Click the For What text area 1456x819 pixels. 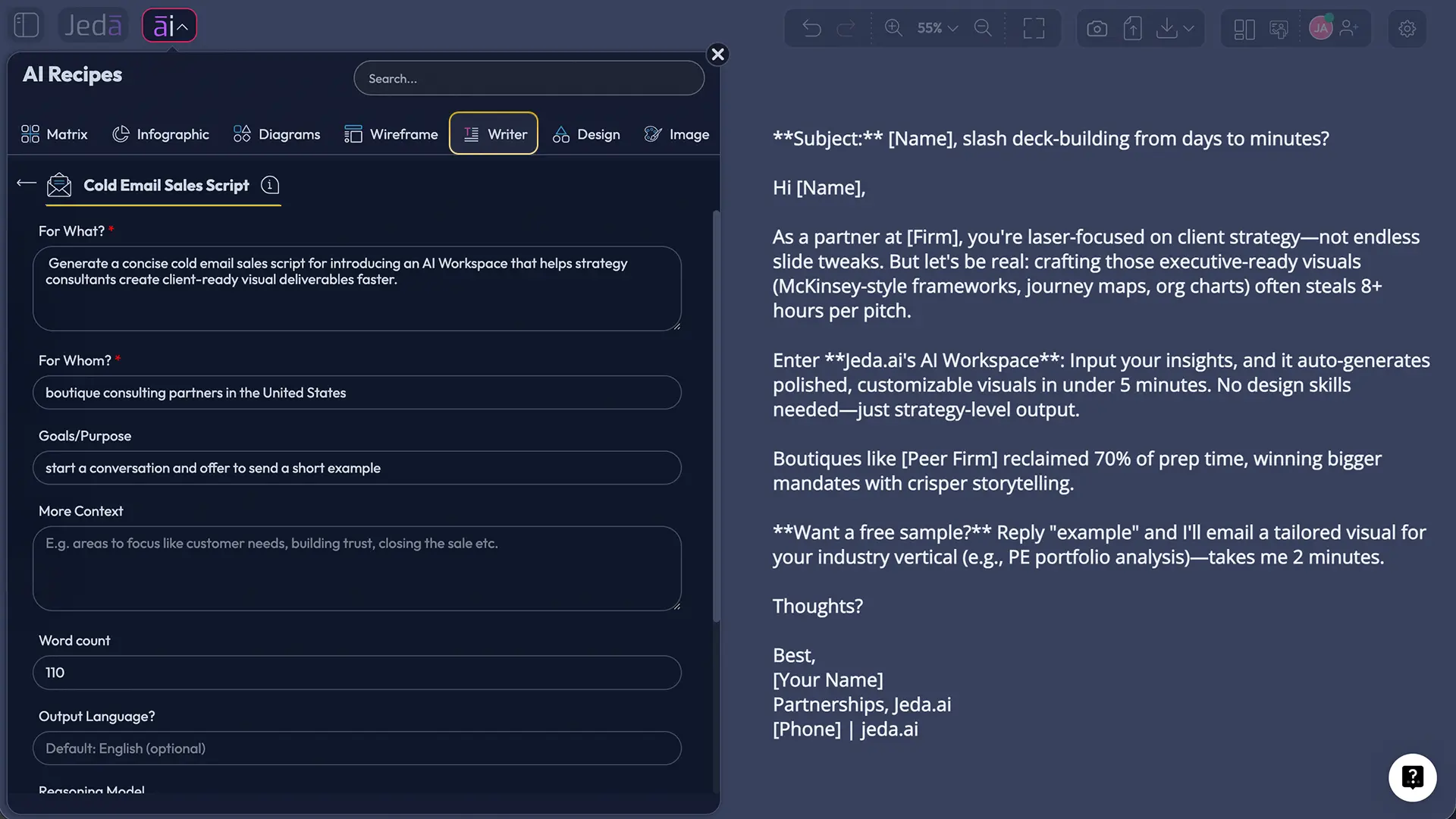tap(357, 288)
